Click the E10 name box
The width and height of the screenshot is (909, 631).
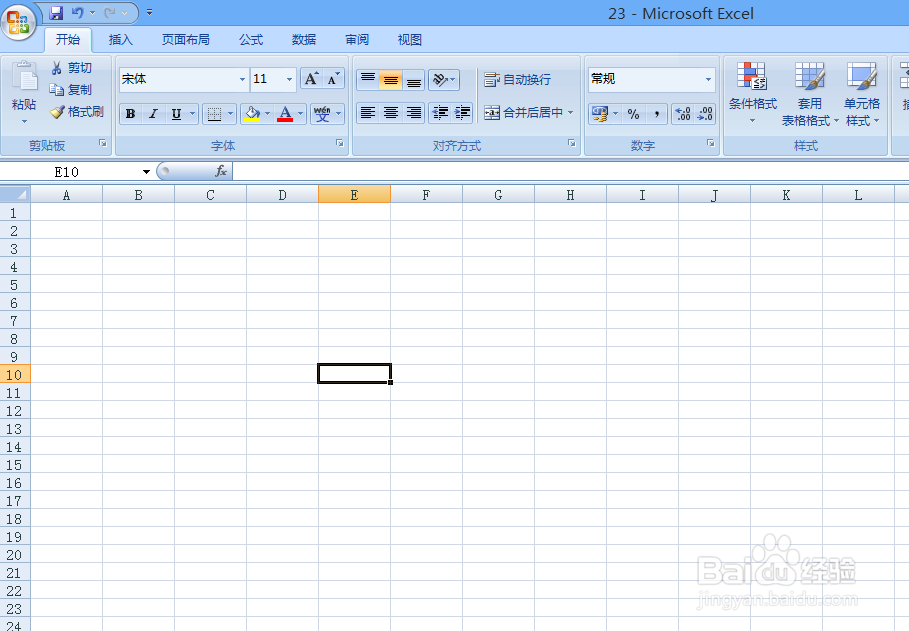(68, 172)
